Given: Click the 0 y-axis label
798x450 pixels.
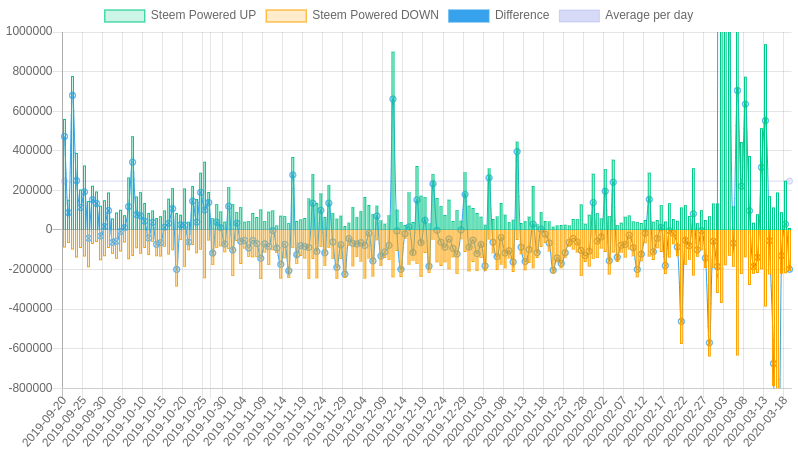Looking at the screenshot, I should pyautogui.click(x=49, y=230).
